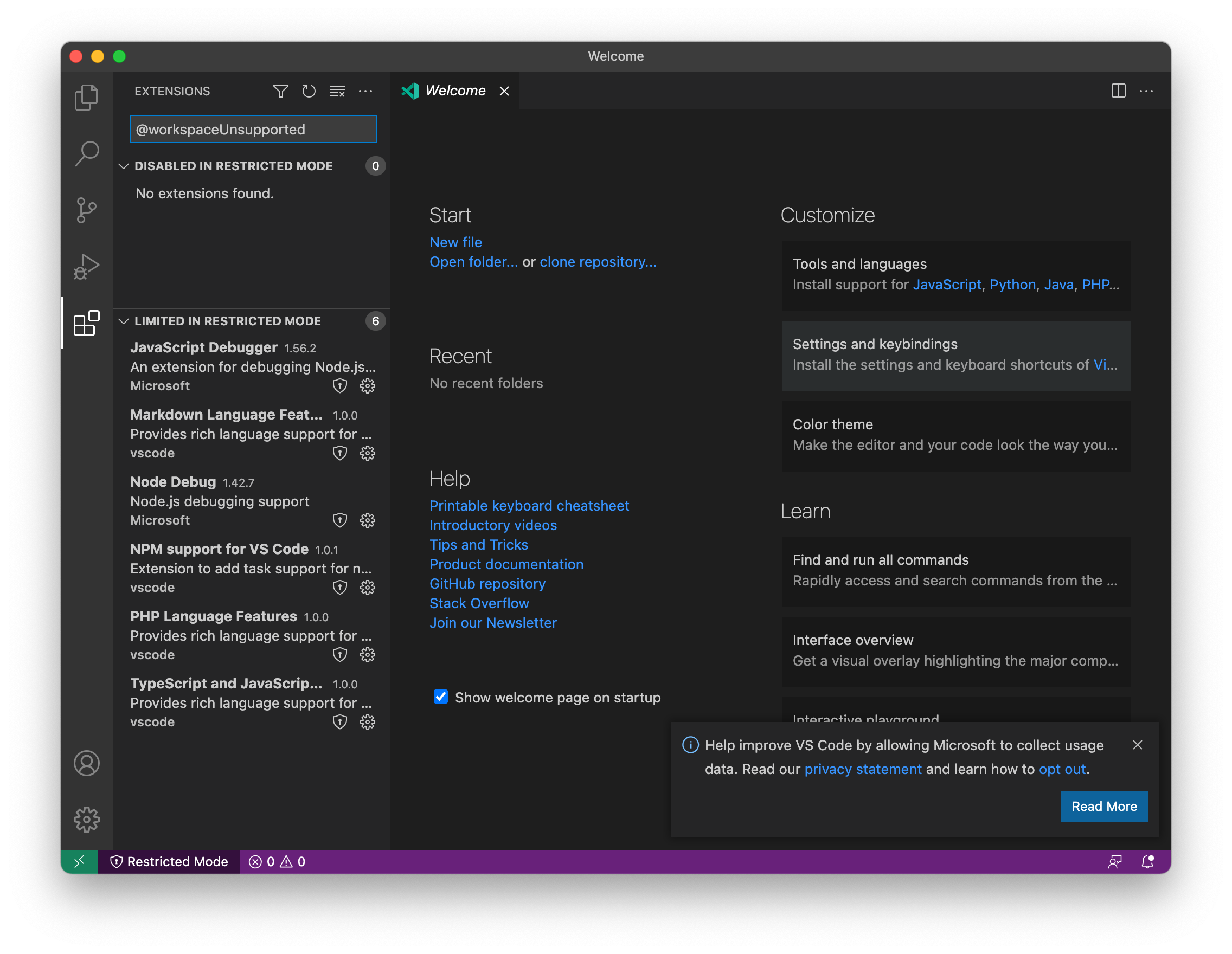Image resolution: width=1232 pixels, height=954 pixels.
Task: Open the workspace trust shield for JavaScript Debugger
Action: pyautogui.click(x=339, y=385)
